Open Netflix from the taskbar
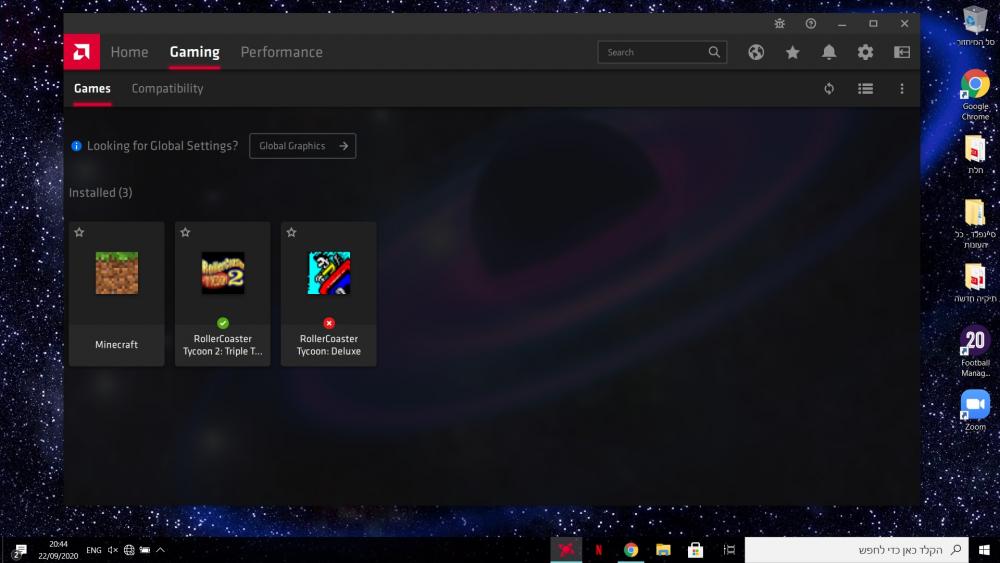The height and width of the screenshot is (563, 1000). click(x=598, y=550)
